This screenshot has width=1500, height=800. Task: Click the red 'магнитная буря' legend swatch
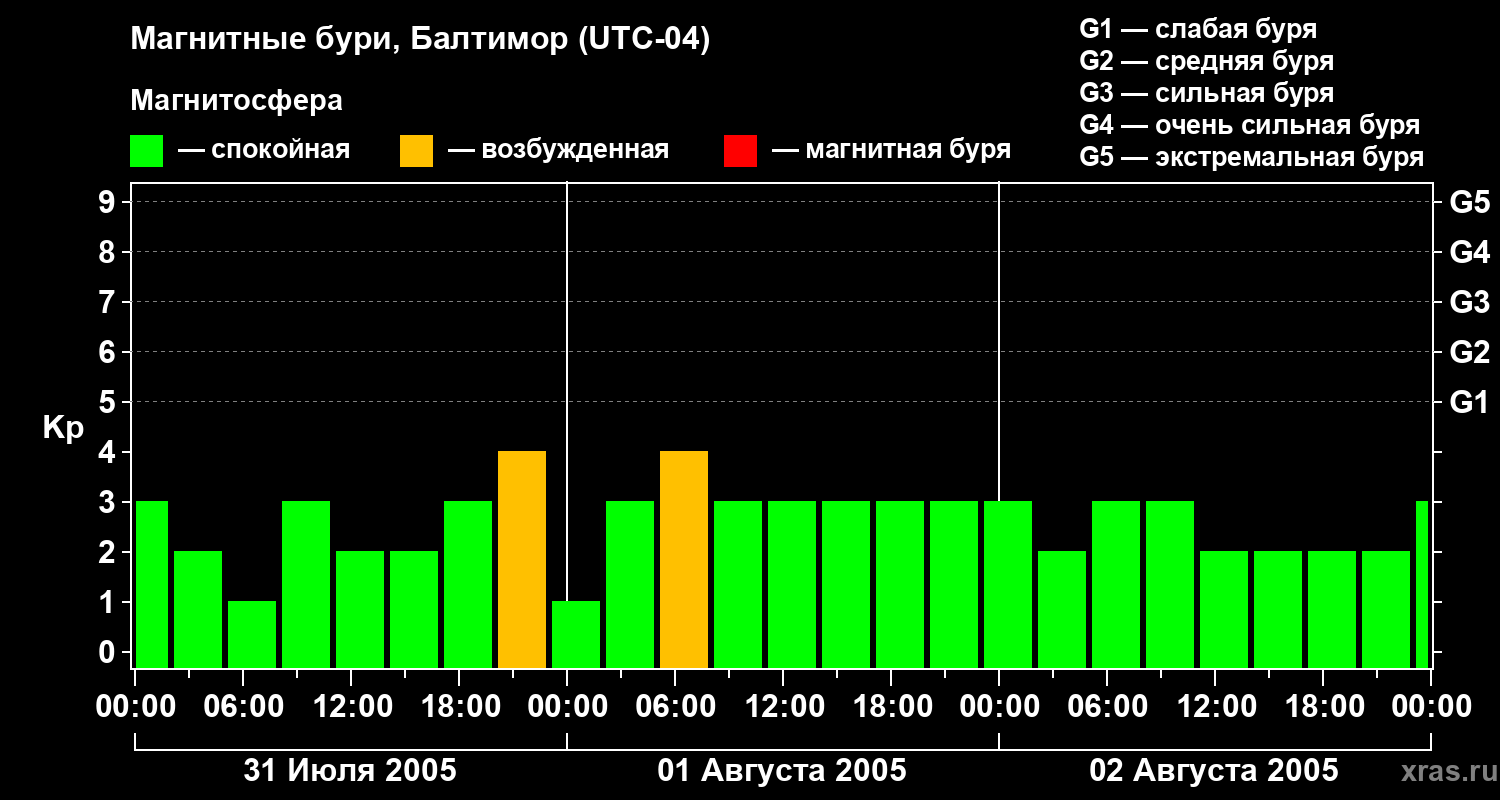click(x=740, y=151)
